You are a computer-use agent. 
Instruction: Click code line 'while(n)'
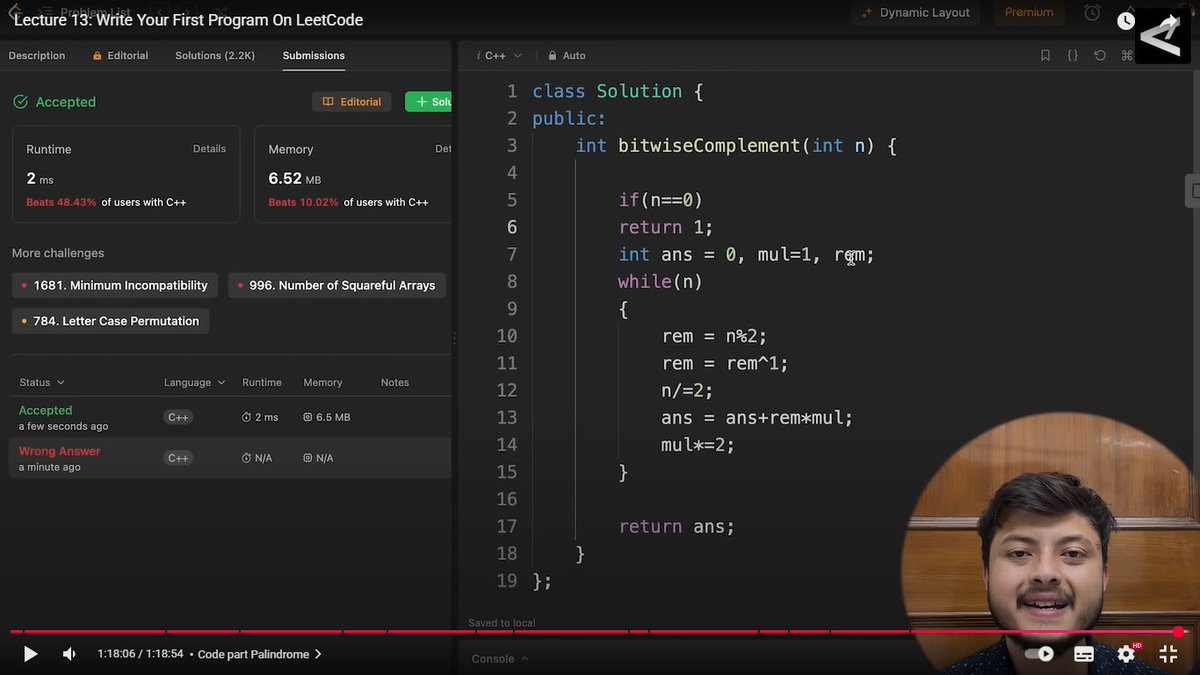tap(661, 282)
